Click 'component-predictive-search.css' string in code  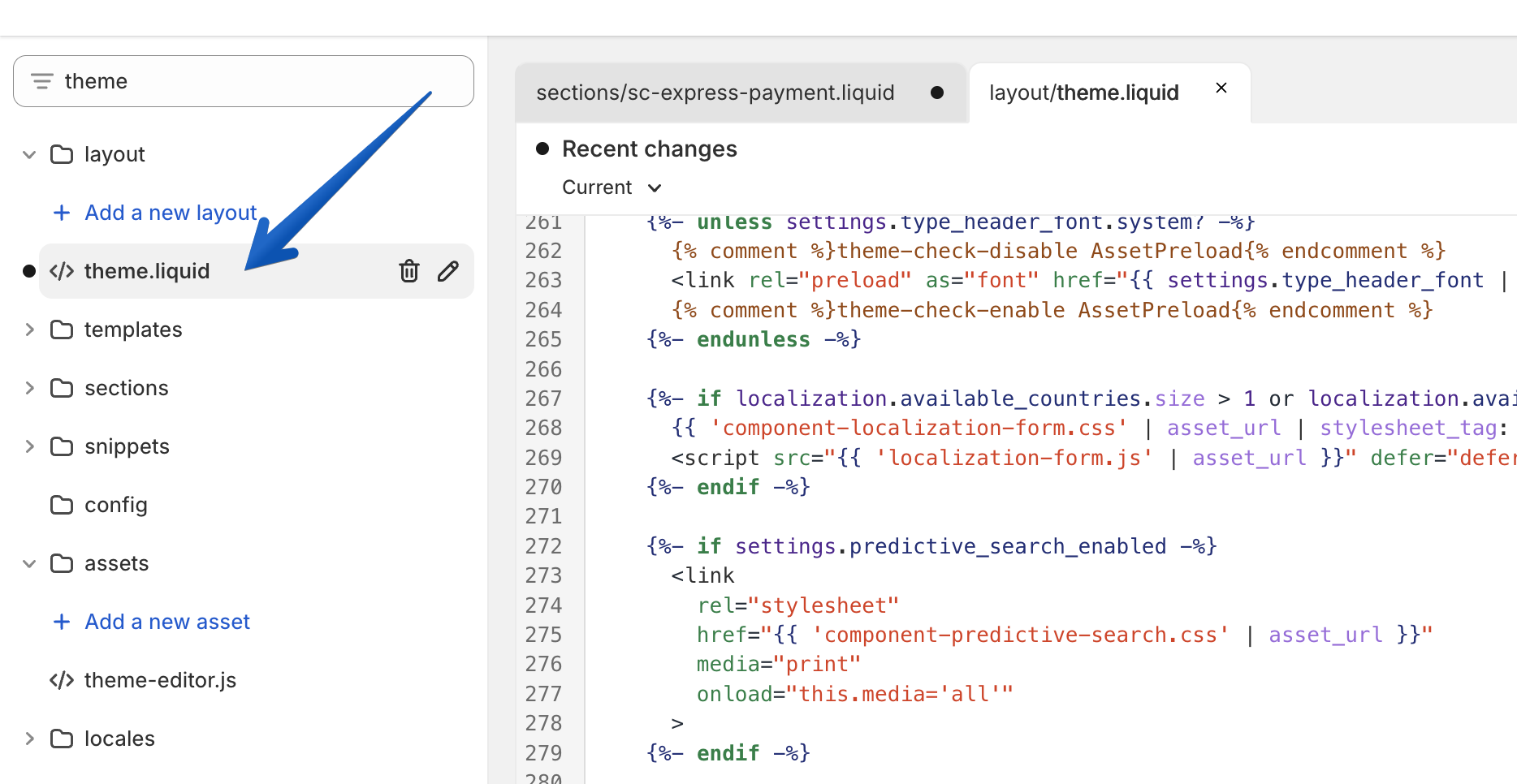[x=1021, y=635]
